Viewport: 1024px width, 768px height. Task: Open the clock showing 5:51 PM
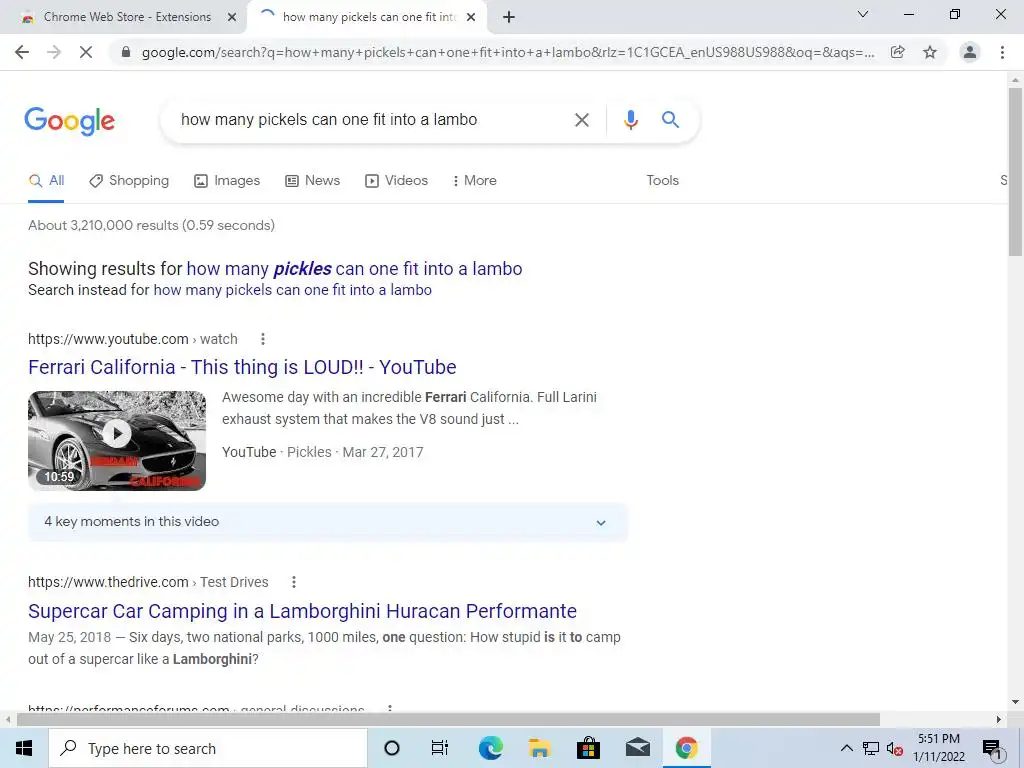pos(938,748)
